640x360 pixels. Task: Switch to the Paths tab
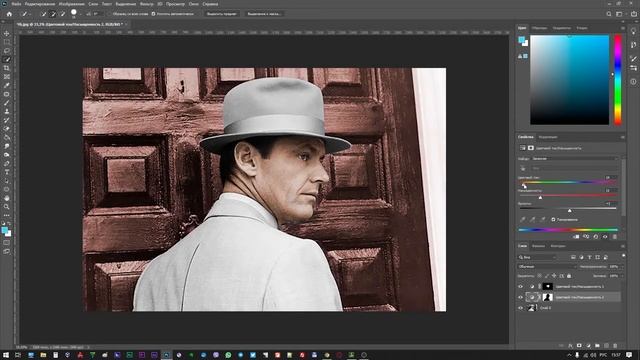point(558,246)
